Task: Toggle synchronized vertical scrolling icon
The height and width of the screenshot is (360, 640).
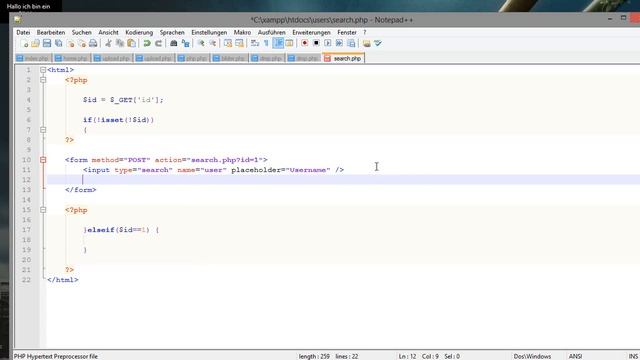Action: coord(228,43)
